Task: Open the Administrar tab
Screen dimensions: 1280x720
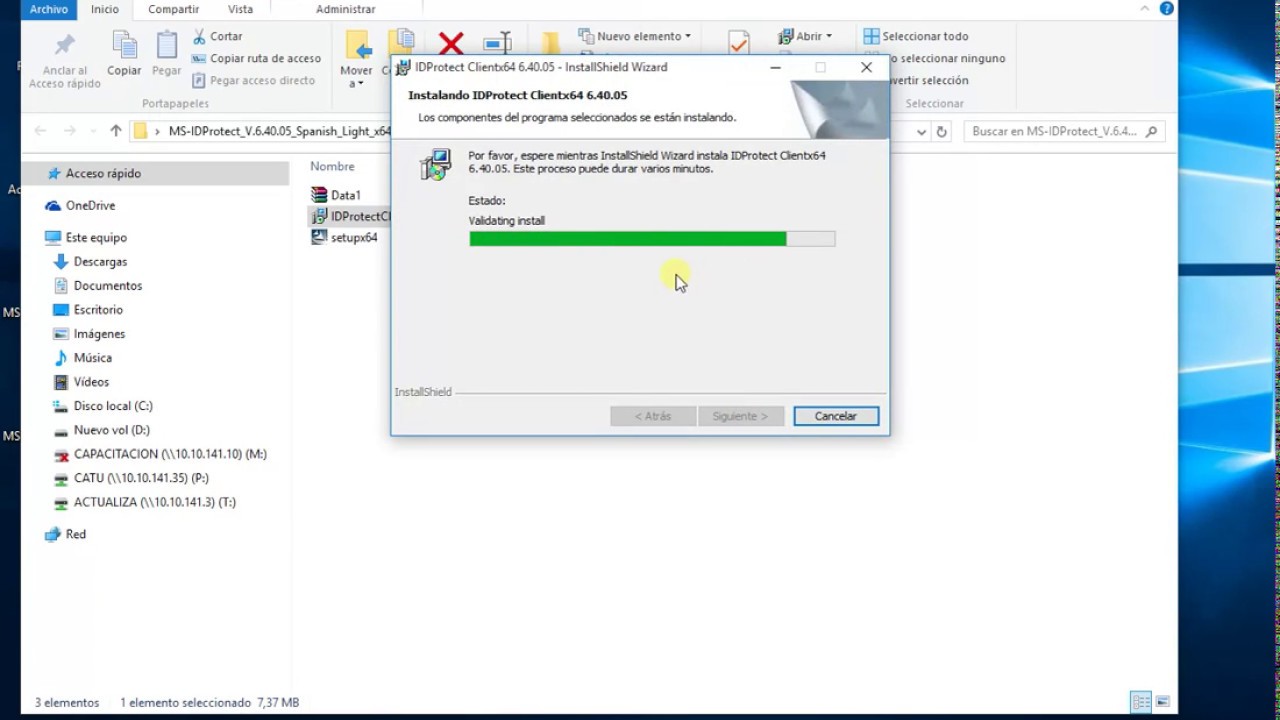Action: 345,9
